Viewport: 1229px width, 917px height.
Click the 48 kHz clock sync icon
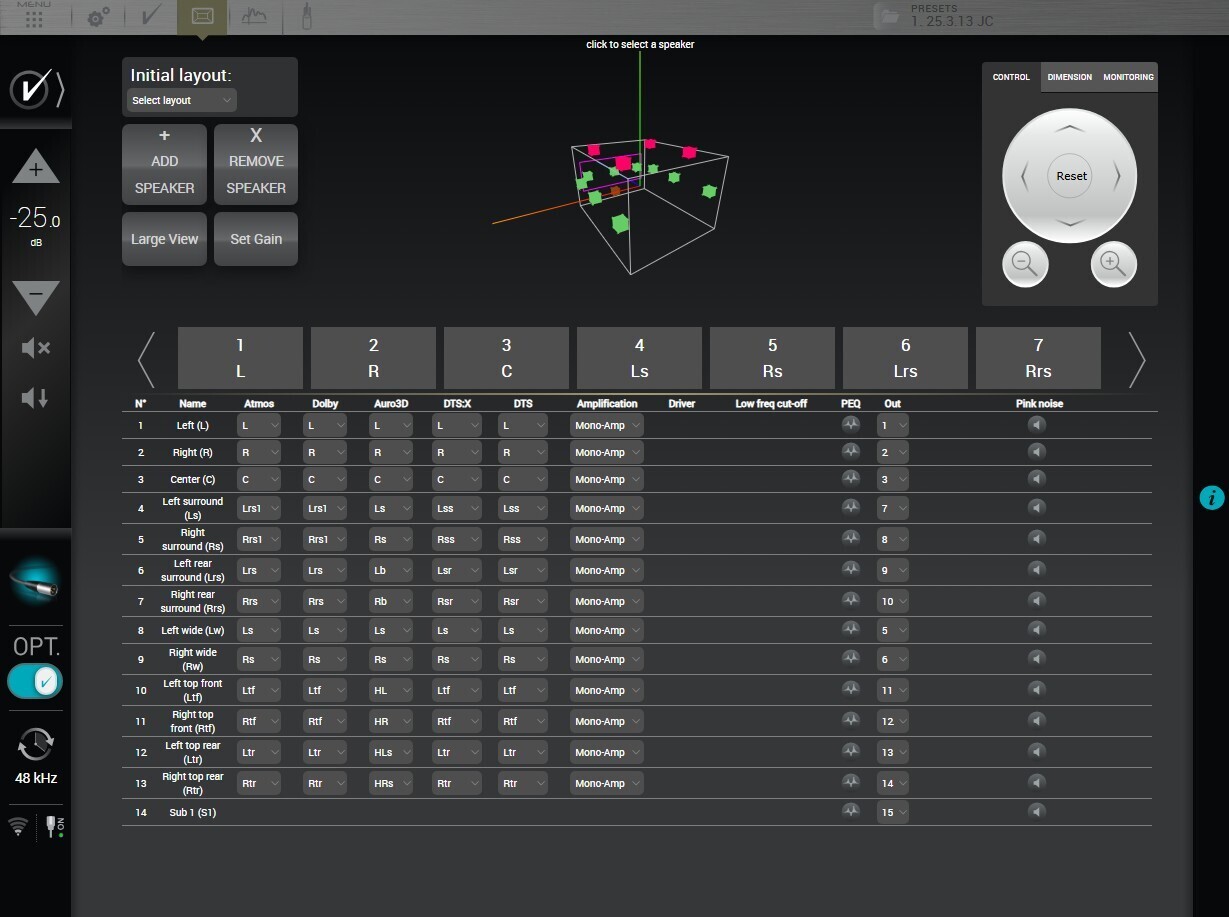click(x=36, y=745)
